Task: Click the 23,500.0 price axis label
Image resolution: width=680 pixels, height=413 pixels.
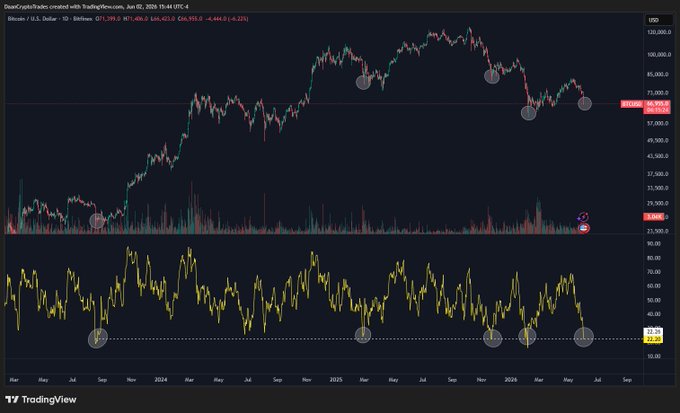Action: tap(658, 231)
